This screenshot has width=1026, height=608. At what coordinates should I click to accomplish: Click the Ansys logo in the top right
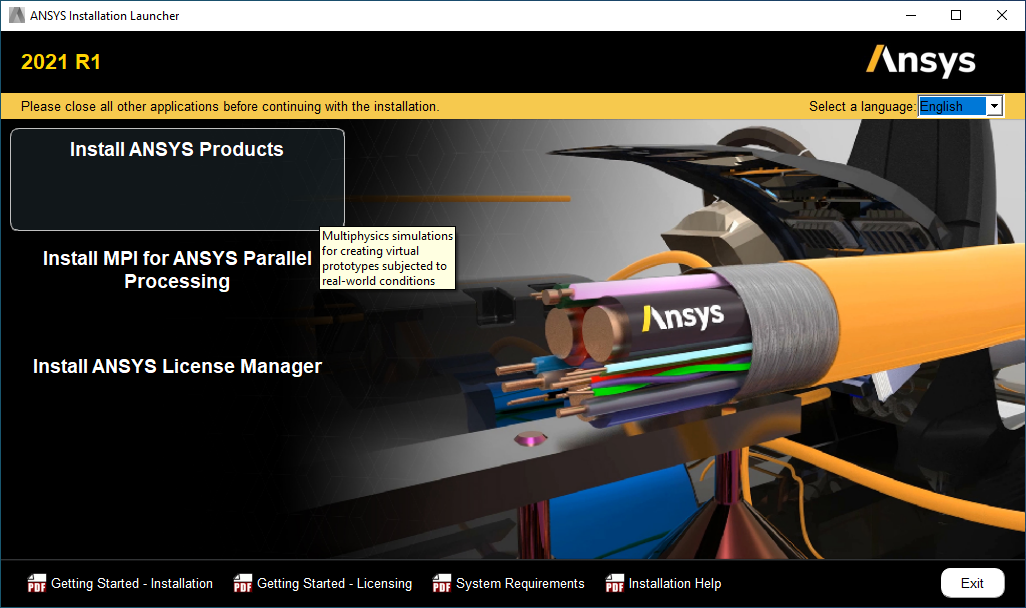pyautogui.click(x=919, y=61)
